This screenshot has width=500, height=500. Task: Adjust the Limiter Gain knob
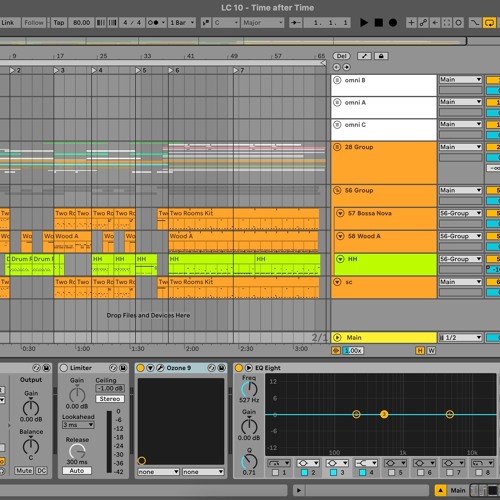coord(77,395)
